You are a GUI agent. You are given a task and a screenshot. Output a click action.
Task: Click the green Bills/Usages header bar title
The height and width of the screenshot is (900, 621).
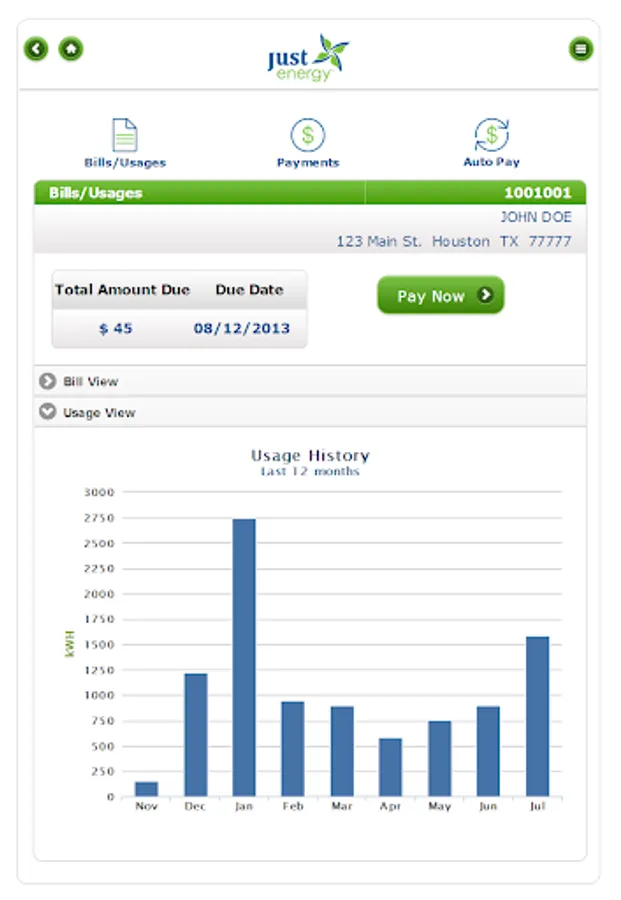(96, 193)
